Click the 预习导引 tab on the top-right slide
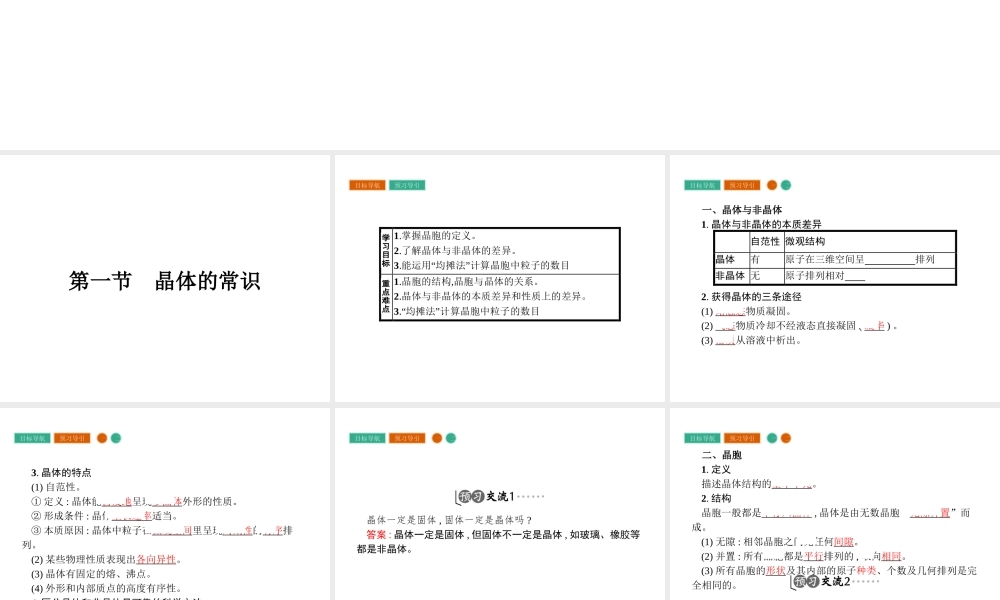This screenshot has width=1000, height=600. (742, 185)
